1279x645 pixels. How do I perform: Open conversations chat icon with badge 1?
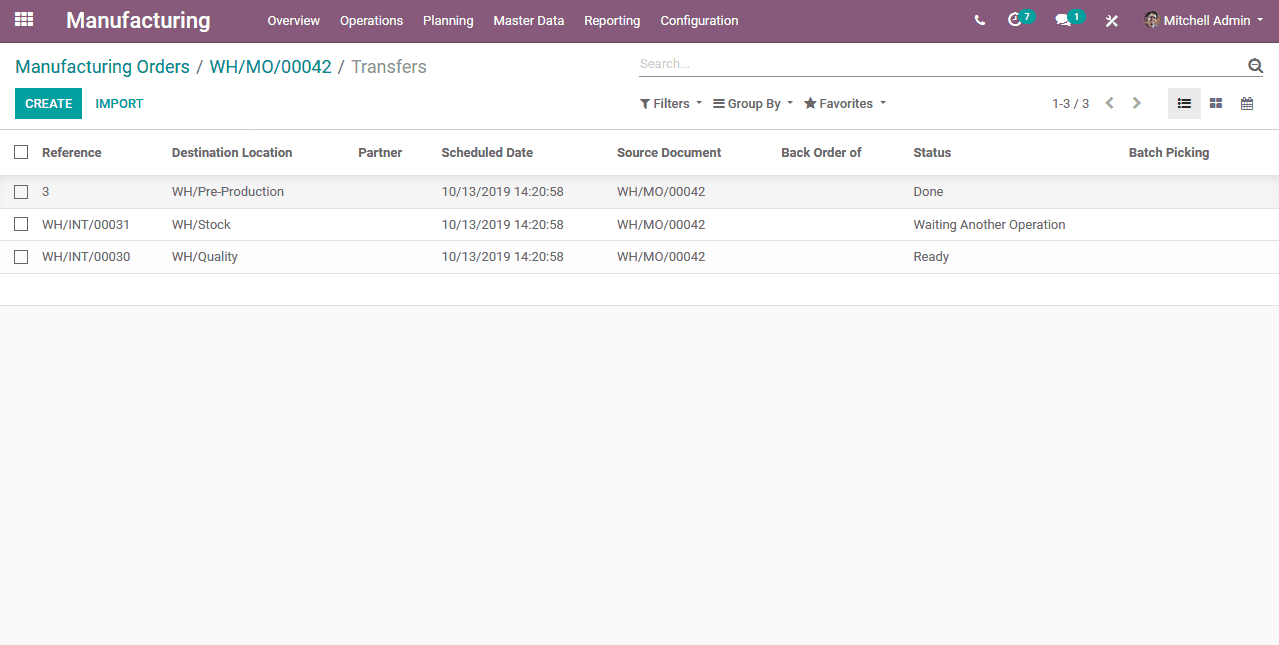click(1068, 19)
